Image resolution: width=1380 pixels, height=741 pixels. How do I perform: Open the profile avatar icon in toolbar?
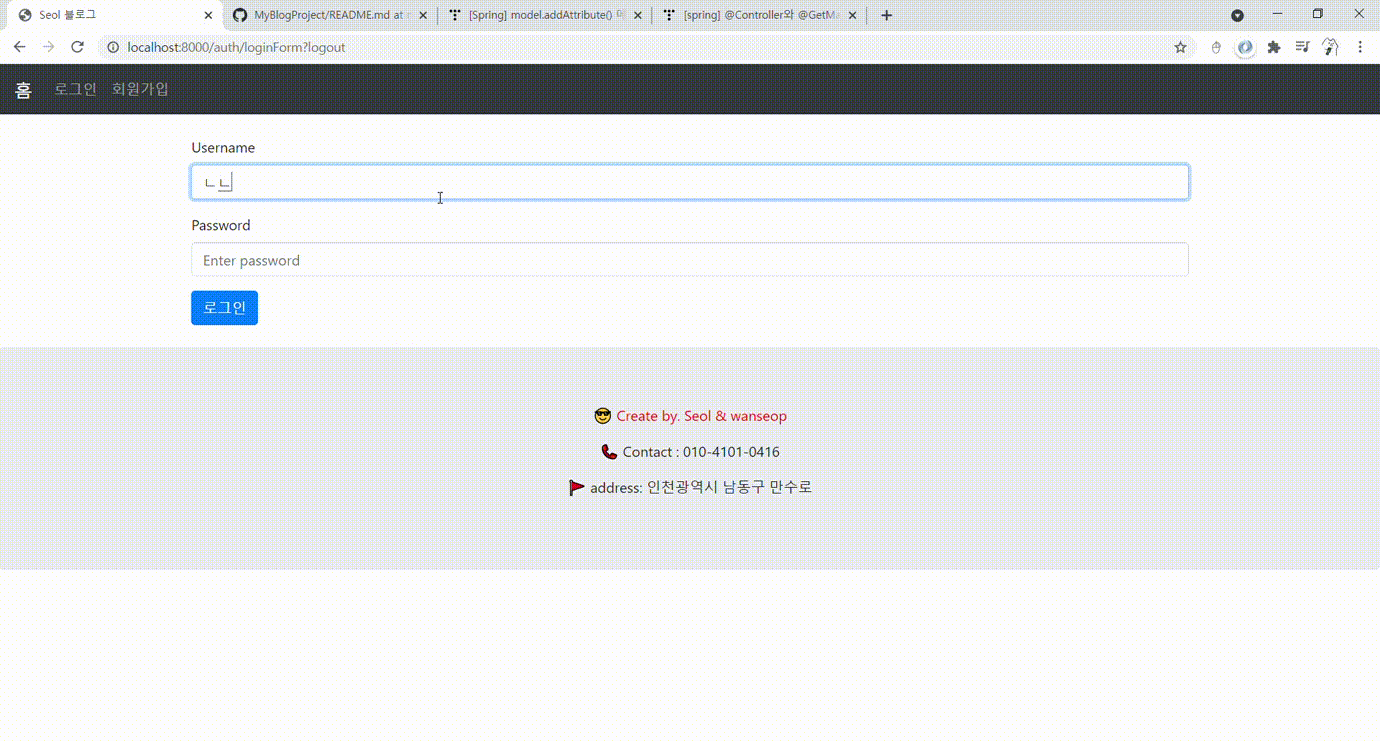[1330, 47]
